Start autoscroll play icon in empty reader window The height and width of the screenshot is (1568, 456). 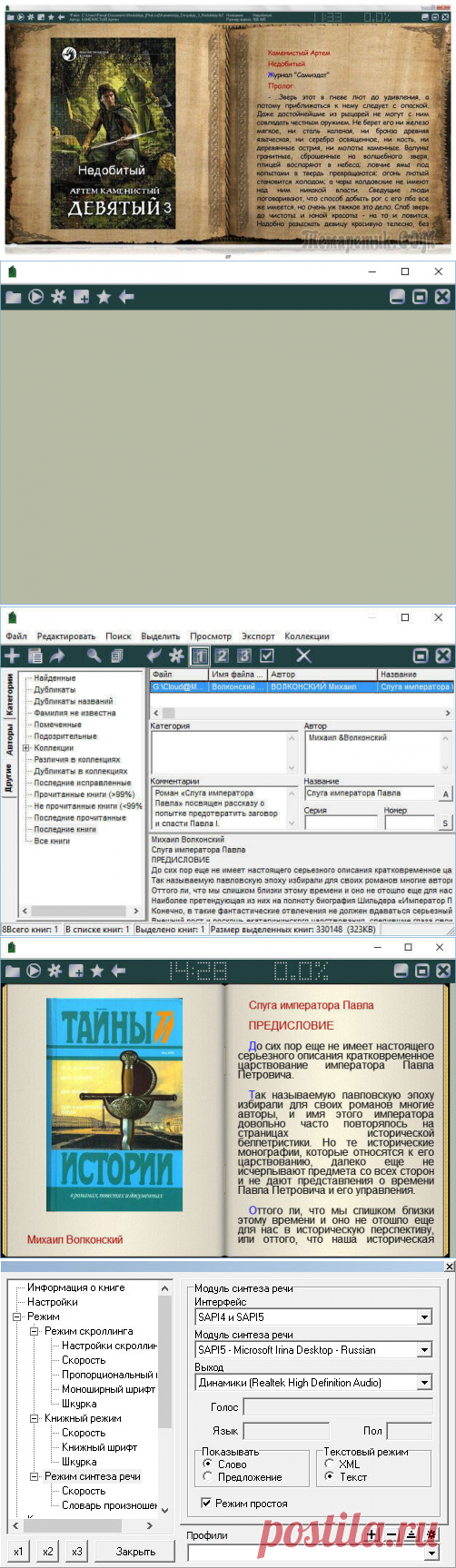tap(35, 296)
